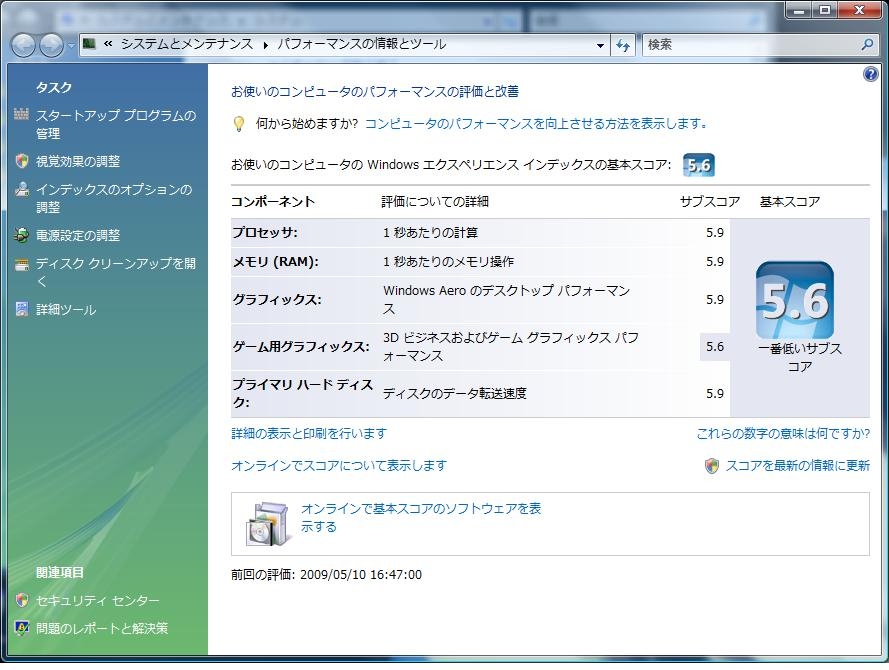Viewport: 889px width, 670px height.
Task: Click the advanced tools icon in sidebar
Action: (22, 309)
